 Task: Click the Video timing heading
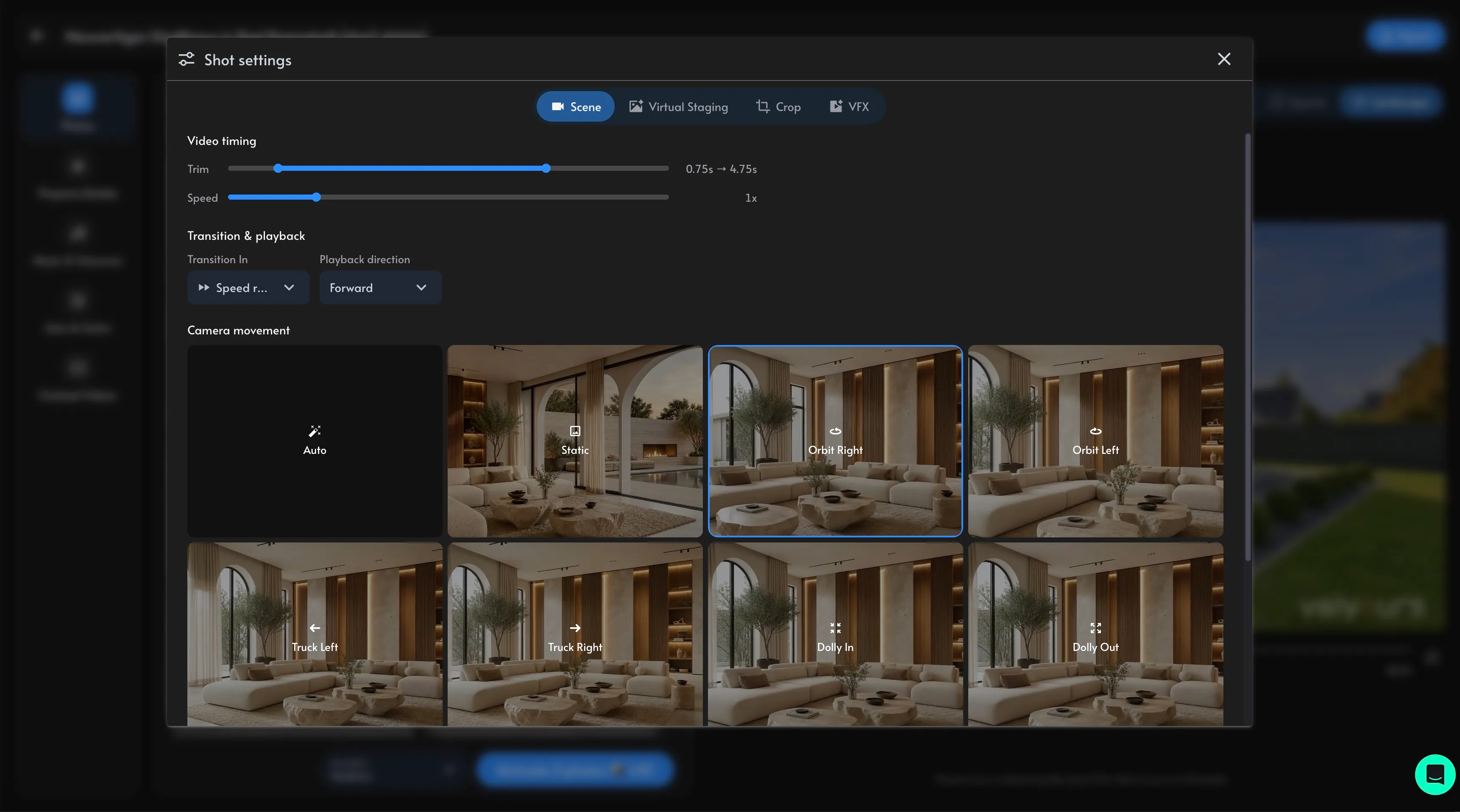(222, 141)
